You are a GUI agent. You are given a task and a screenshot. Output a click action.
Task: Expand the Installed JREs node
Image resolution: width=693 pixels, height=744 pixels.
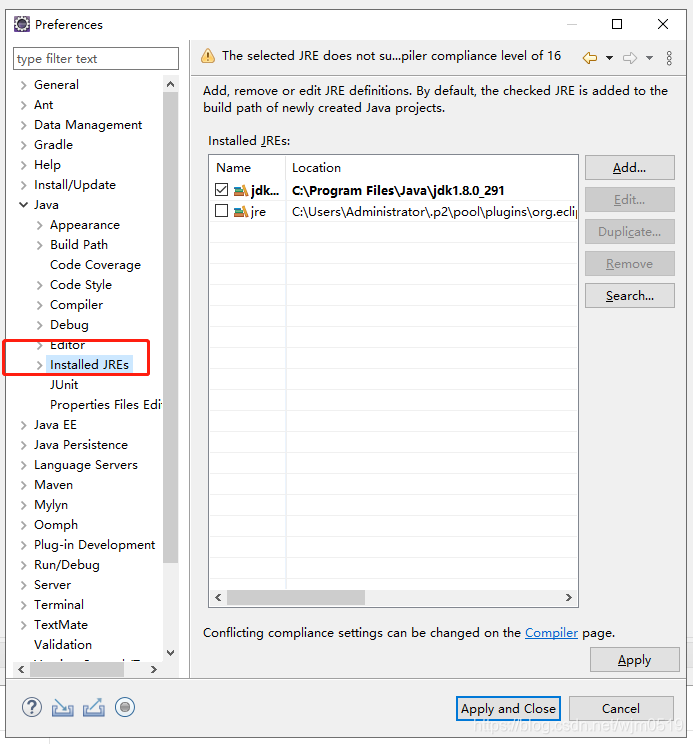40,365
